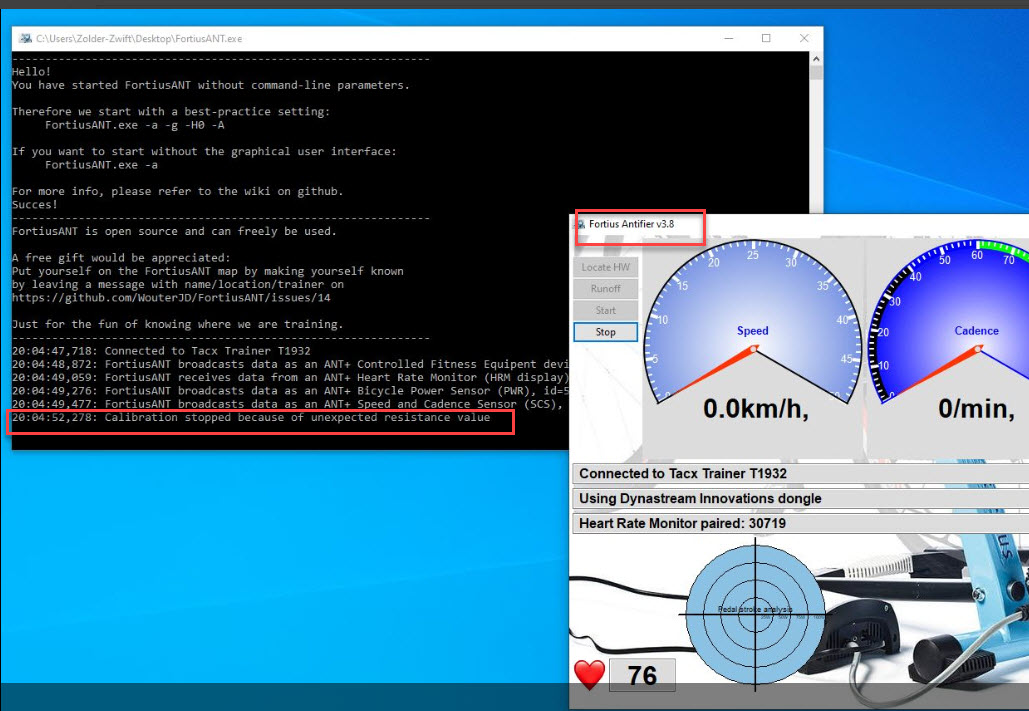Click the console window icon in FortiusANT.exe title bar

pos(25,39)
